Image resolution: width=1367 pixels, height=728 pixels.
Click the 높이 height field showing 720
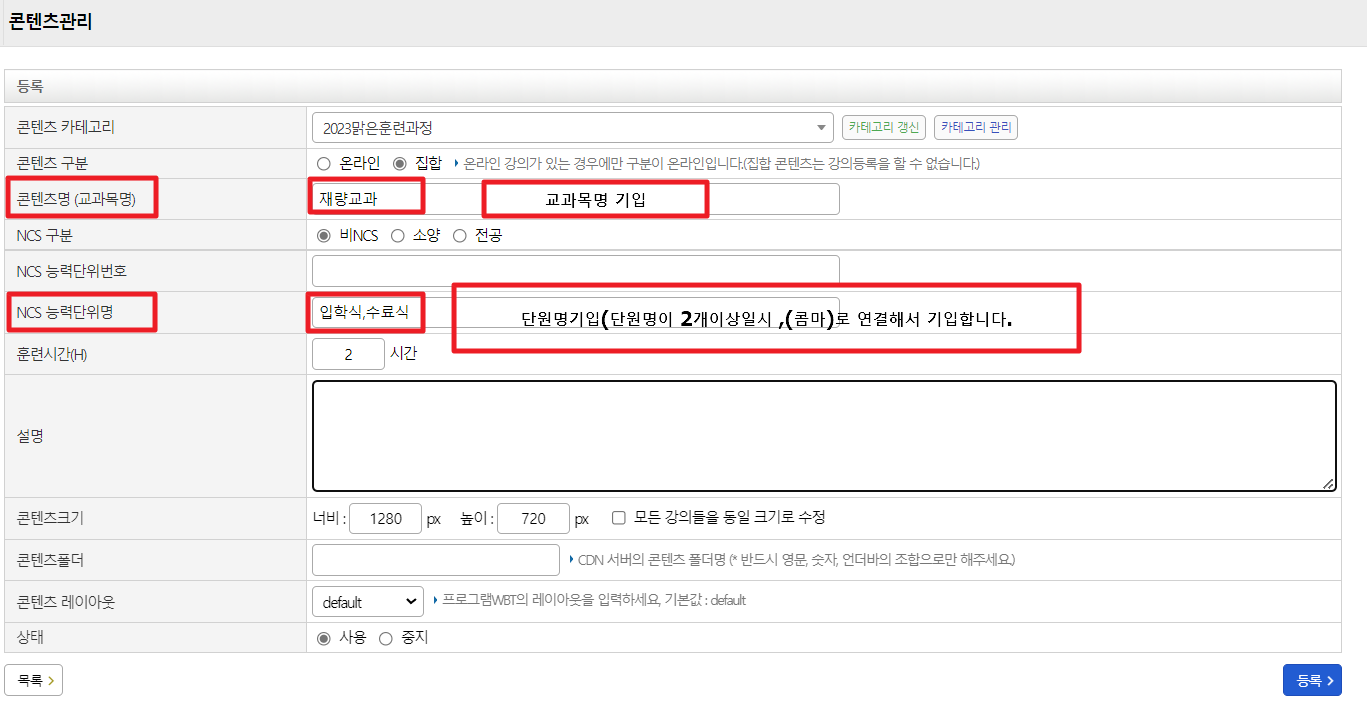(533, 519)
